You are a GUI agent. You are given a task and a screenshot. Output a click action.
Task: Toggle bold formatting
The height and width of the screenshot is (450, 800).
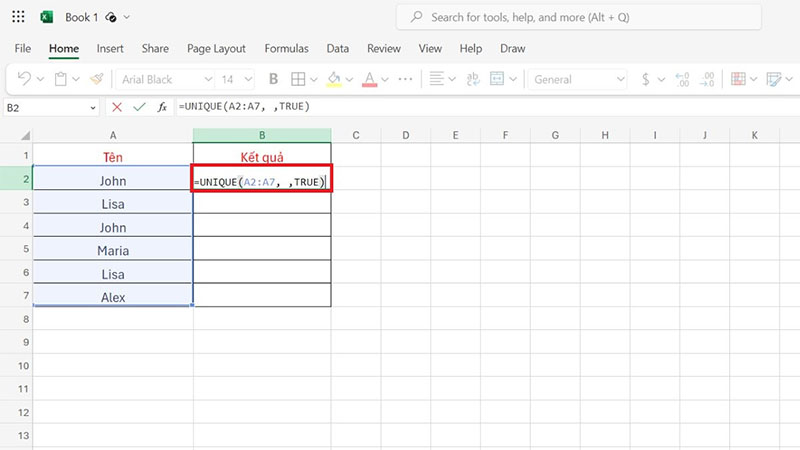[x=272, y=79]
